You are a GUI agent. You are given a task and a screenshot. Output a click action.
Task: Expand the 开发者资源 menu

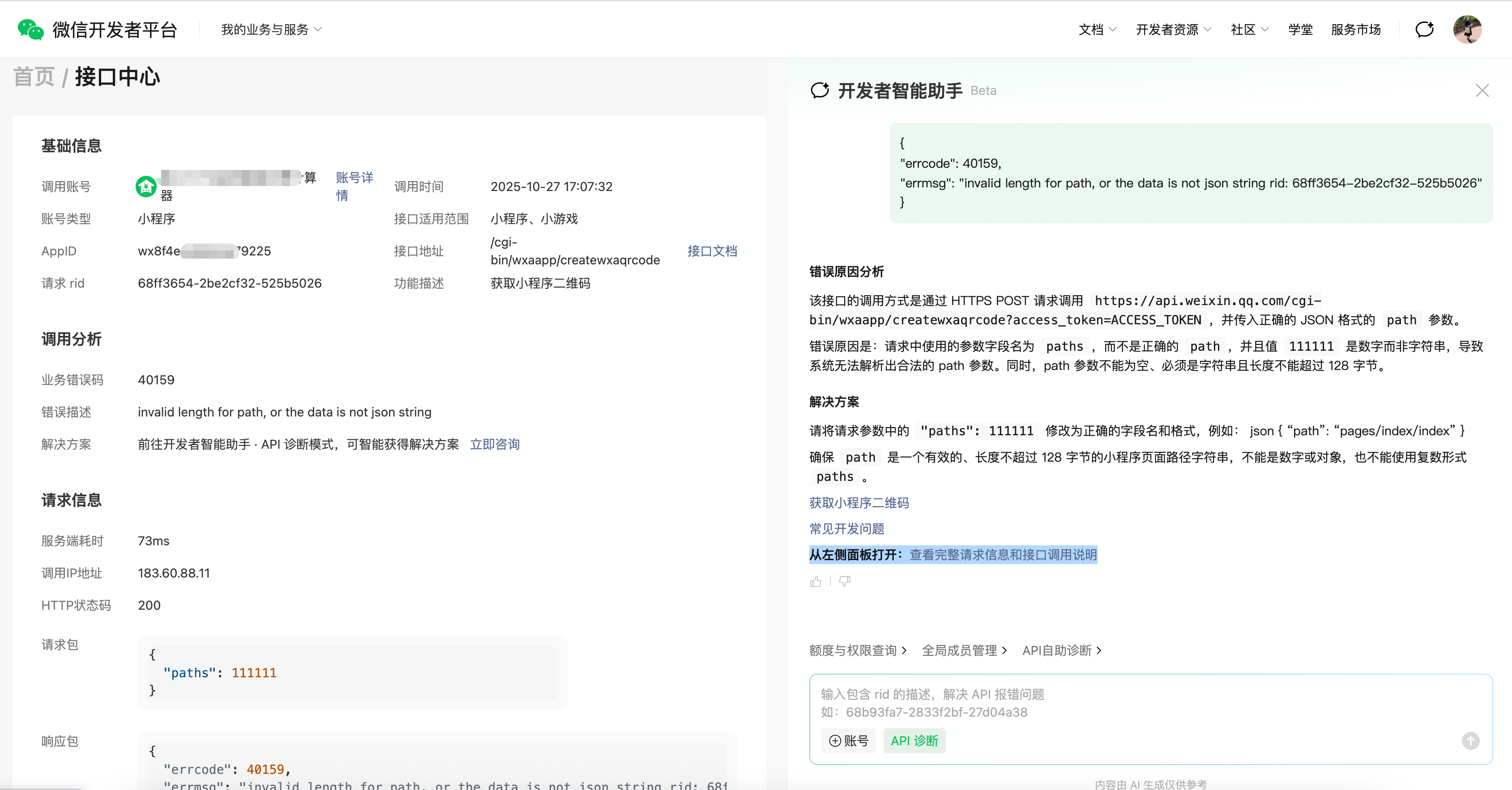click(1173, 30)
